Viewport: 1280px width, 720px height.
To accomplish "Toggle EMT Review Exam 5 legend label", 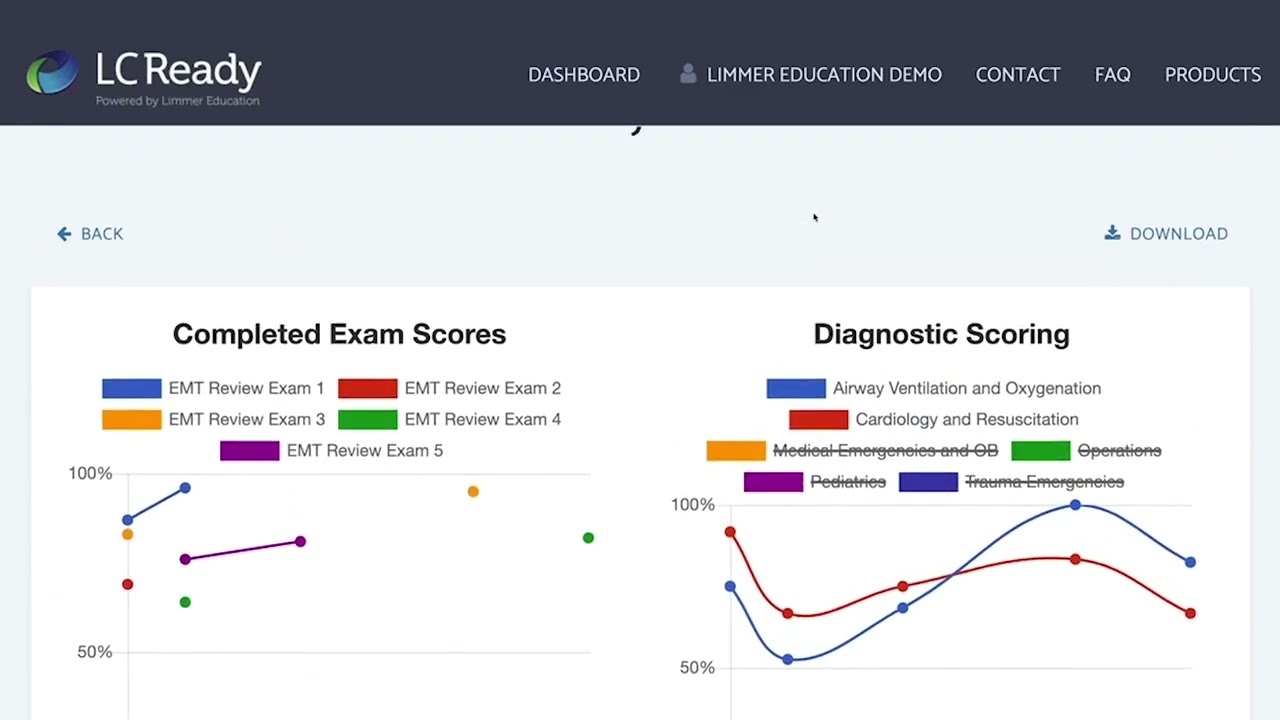I will tap(364, 450).
